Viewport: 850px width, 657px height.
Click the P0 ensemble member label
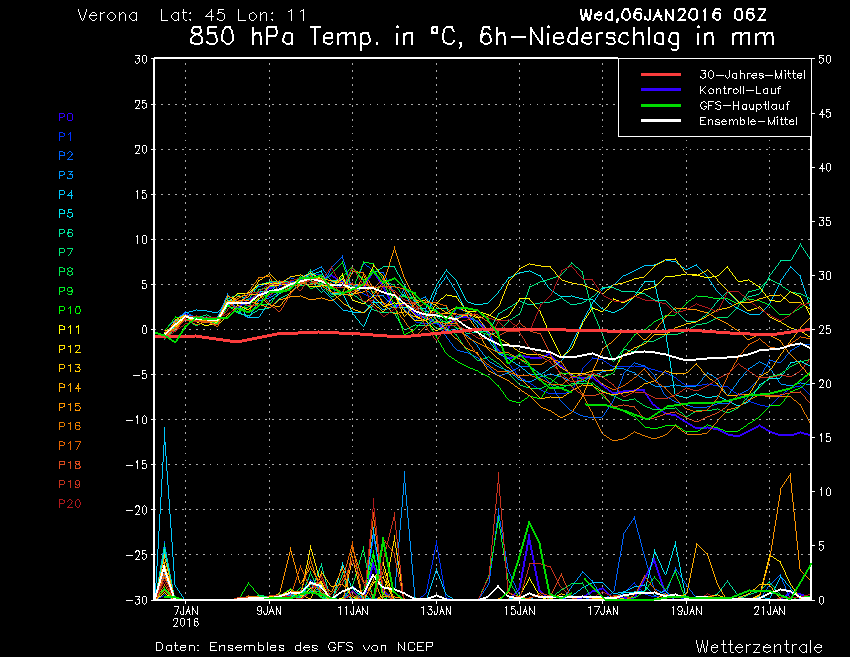click(66, 117)
